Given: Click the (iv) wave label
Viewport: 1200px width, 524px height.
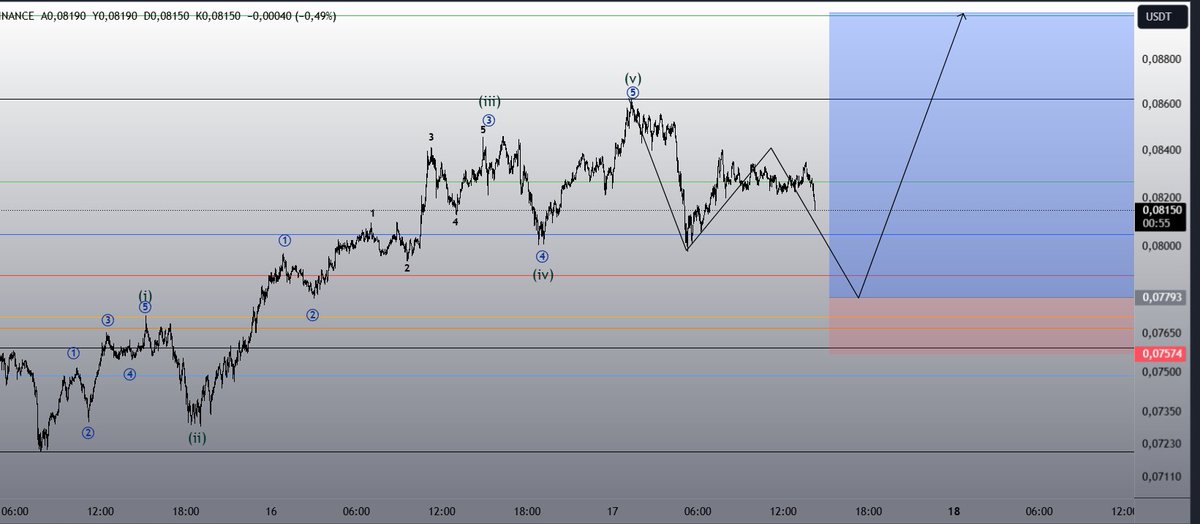Looking at the screenshot, I should point(542,274).
